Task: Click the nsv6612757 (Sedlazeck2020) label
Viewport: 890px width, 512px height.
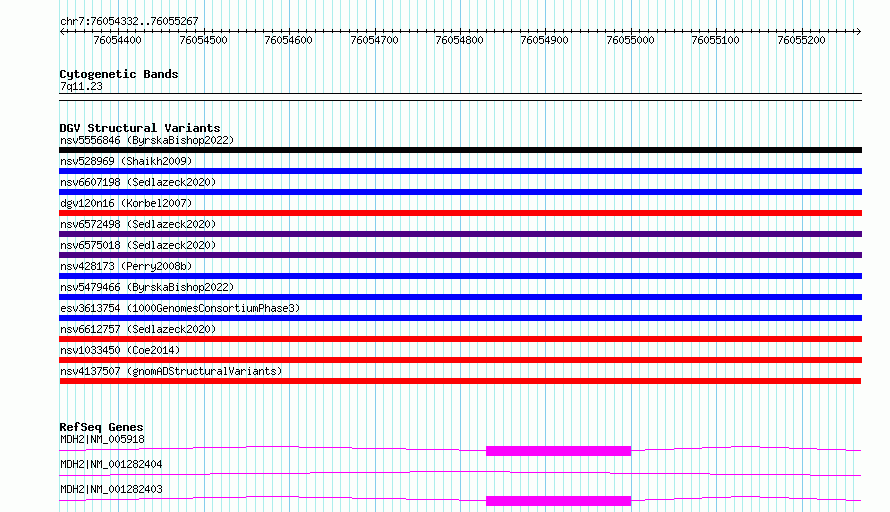Action: [138, 329]
